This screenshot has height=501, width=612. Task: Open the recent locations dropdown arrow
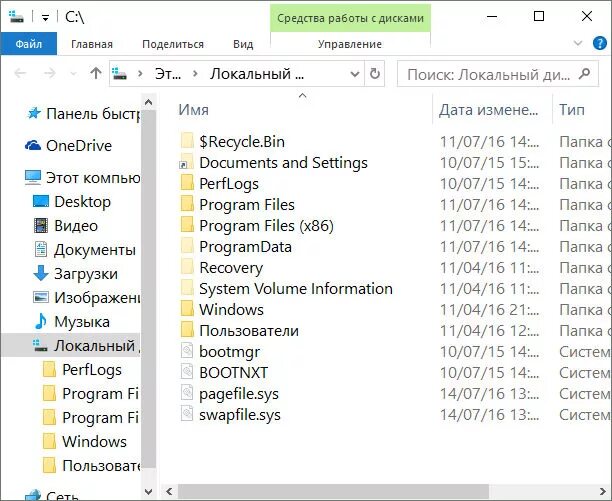(73, 73)
